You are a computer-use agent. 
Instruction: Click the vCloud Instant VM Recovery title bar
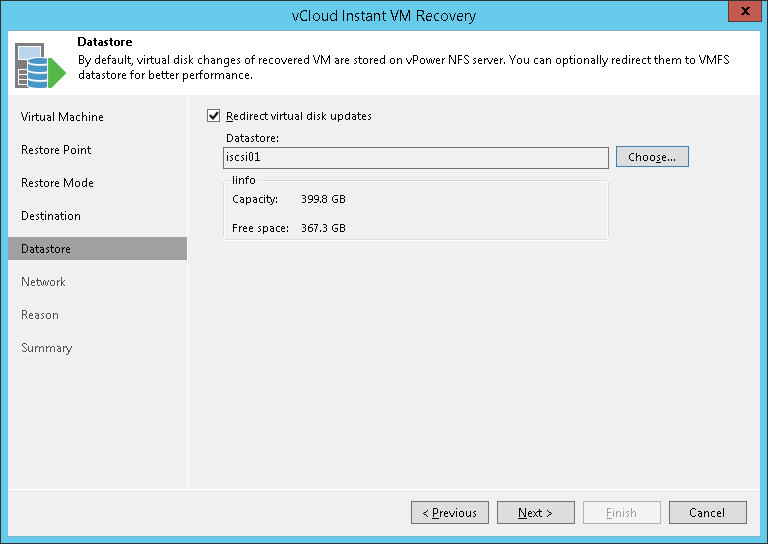384,15
